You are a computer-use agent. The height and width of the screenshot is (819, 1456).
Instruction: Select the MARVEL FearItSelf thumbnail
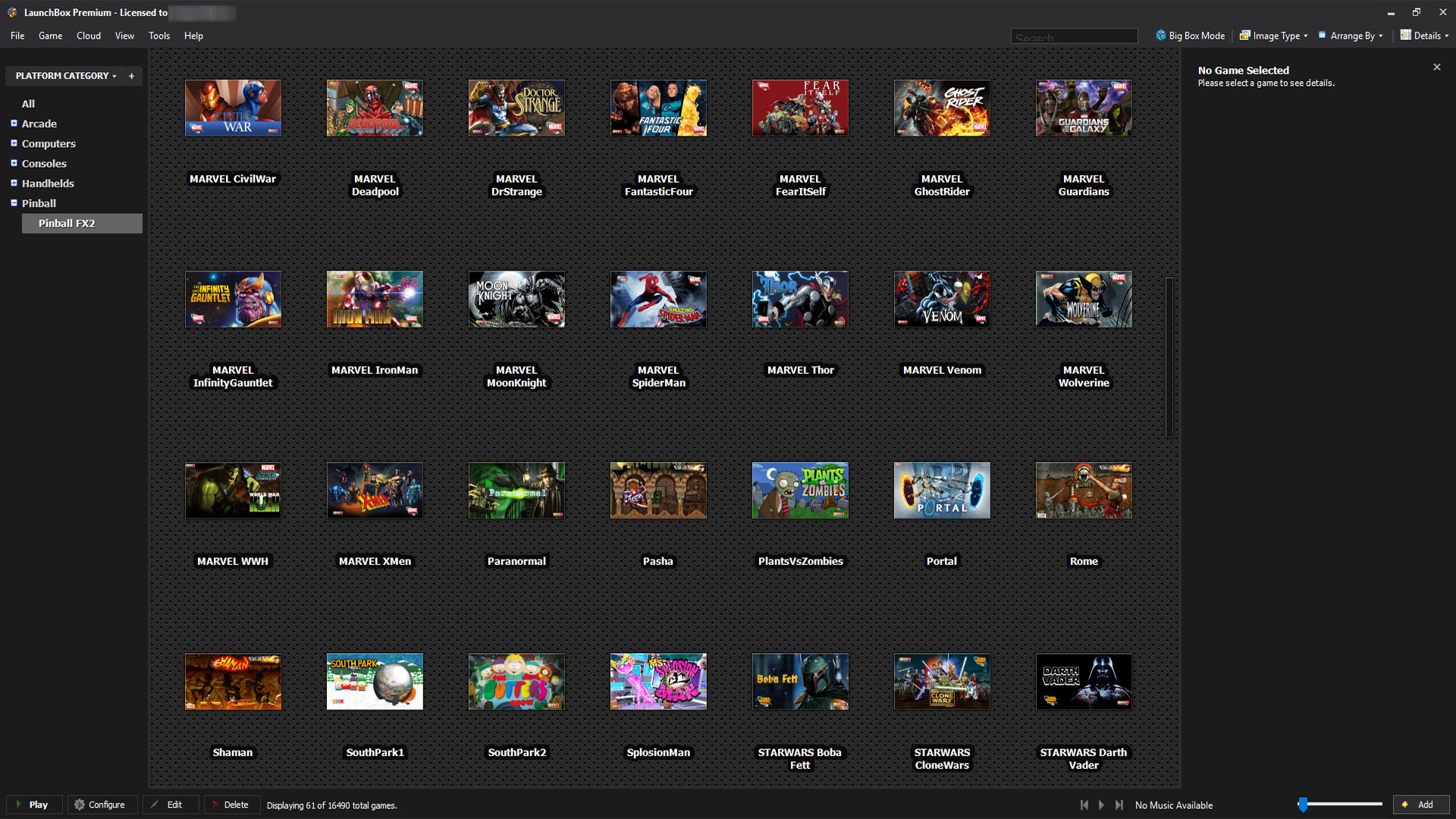800,108
